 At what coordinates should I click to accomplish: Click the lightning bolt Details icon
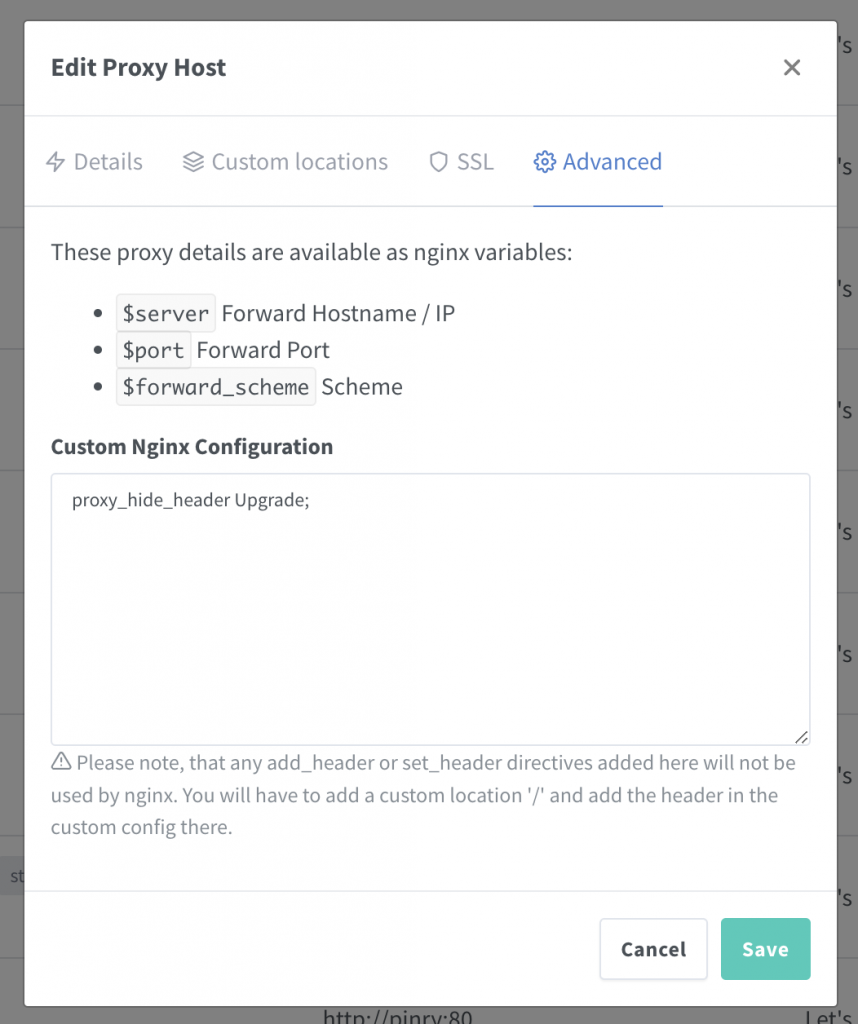[x=56, y=161]
